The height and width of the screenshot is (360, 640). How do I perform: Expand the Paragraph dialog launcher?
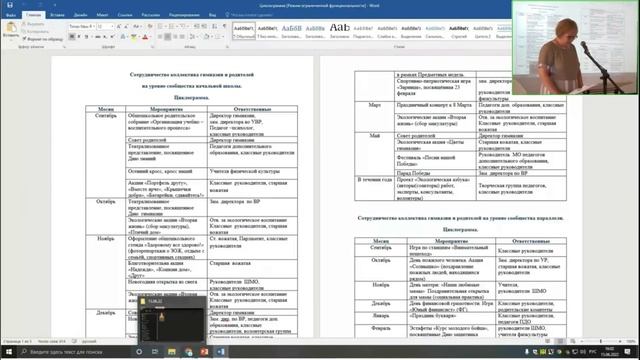coord(227,47)
